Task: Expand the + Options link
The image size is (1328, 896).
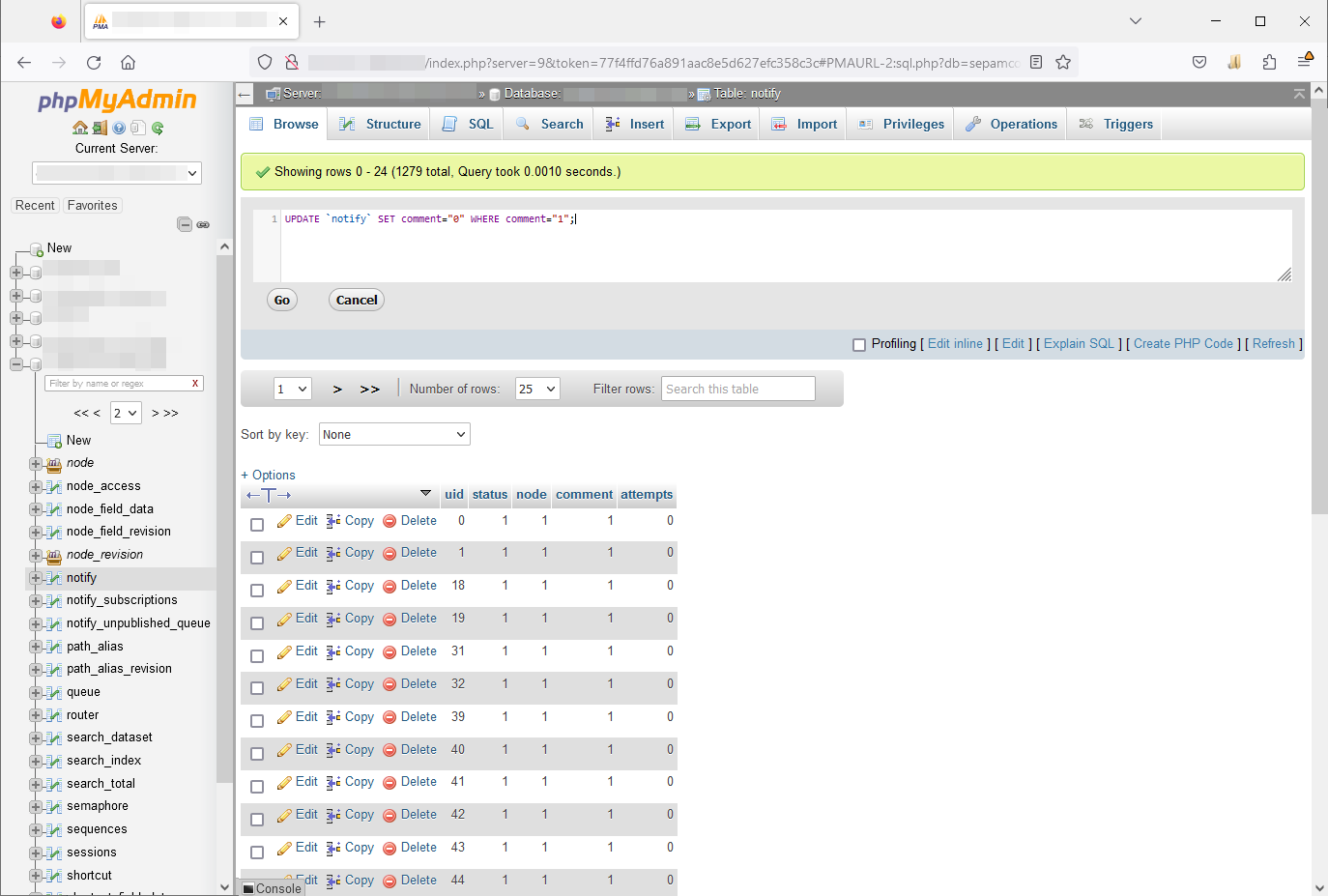Action: click(268, 476)
